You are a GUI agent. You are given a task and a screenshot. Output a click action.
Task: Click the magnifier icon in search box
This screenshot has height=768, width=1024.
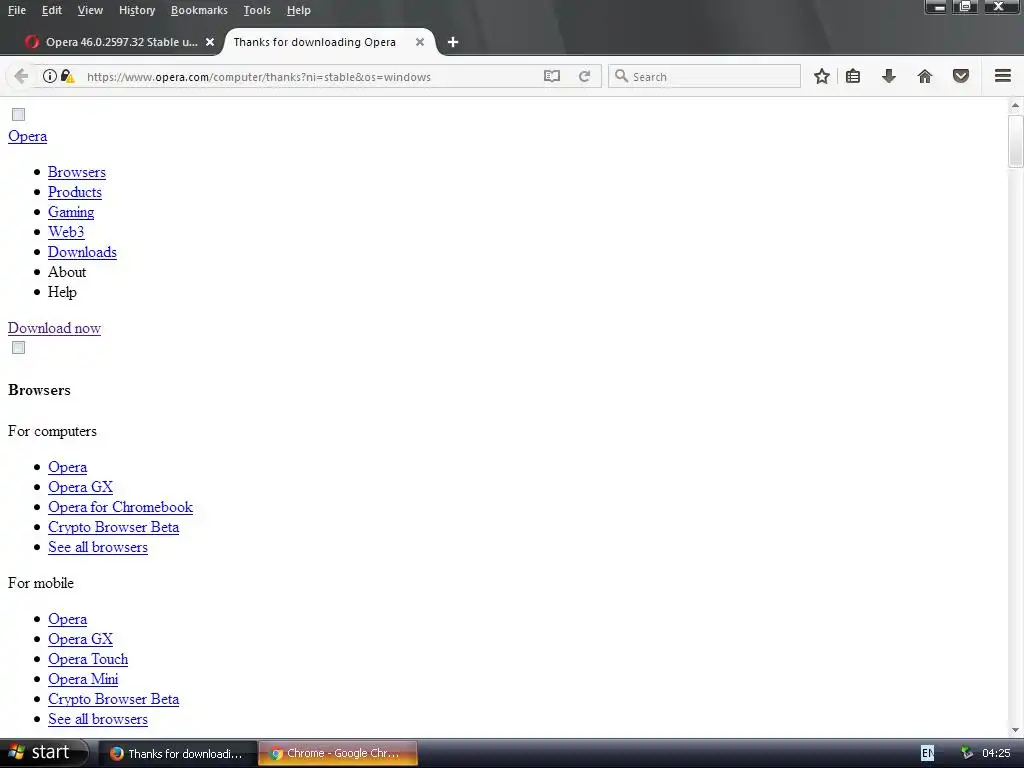click(x=622, y=76)
